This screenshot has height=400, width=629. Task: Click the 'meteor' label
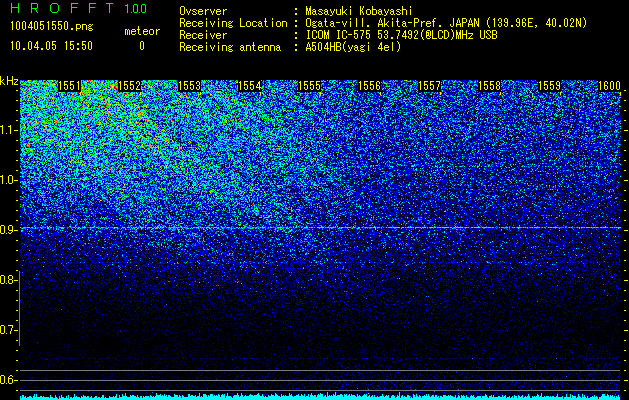tap(142, 31)
